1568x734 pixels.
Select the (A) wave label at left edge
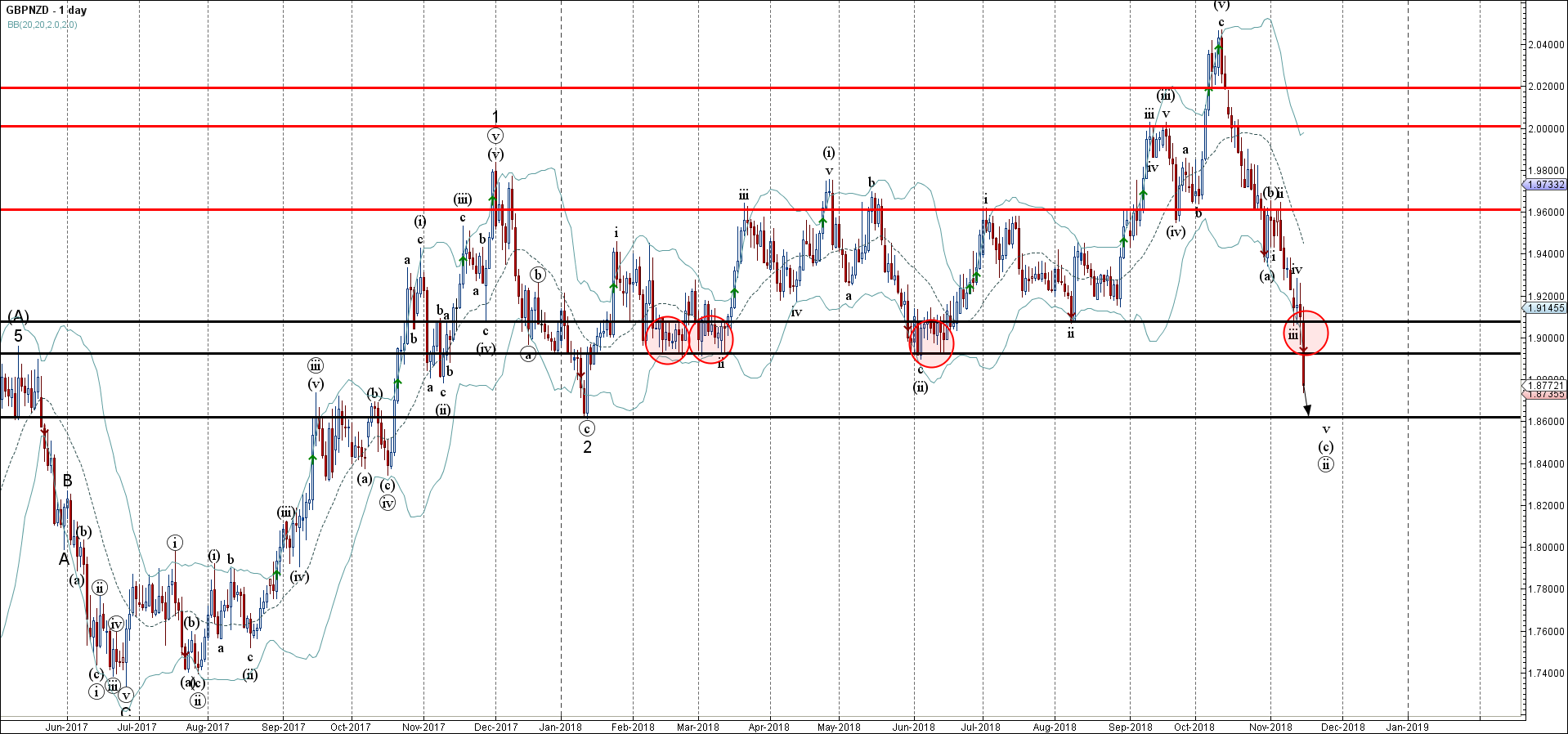tap(18, 316)
